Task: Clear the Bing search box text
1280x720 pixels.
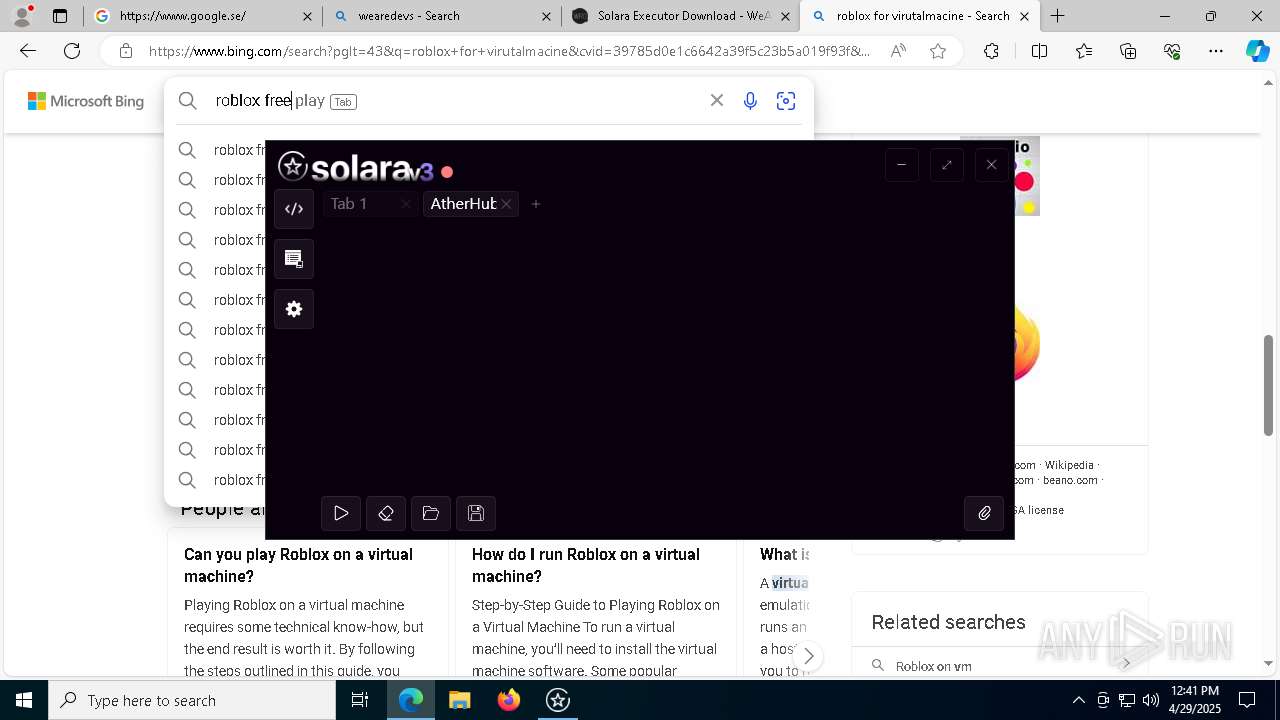Action: 717,100
